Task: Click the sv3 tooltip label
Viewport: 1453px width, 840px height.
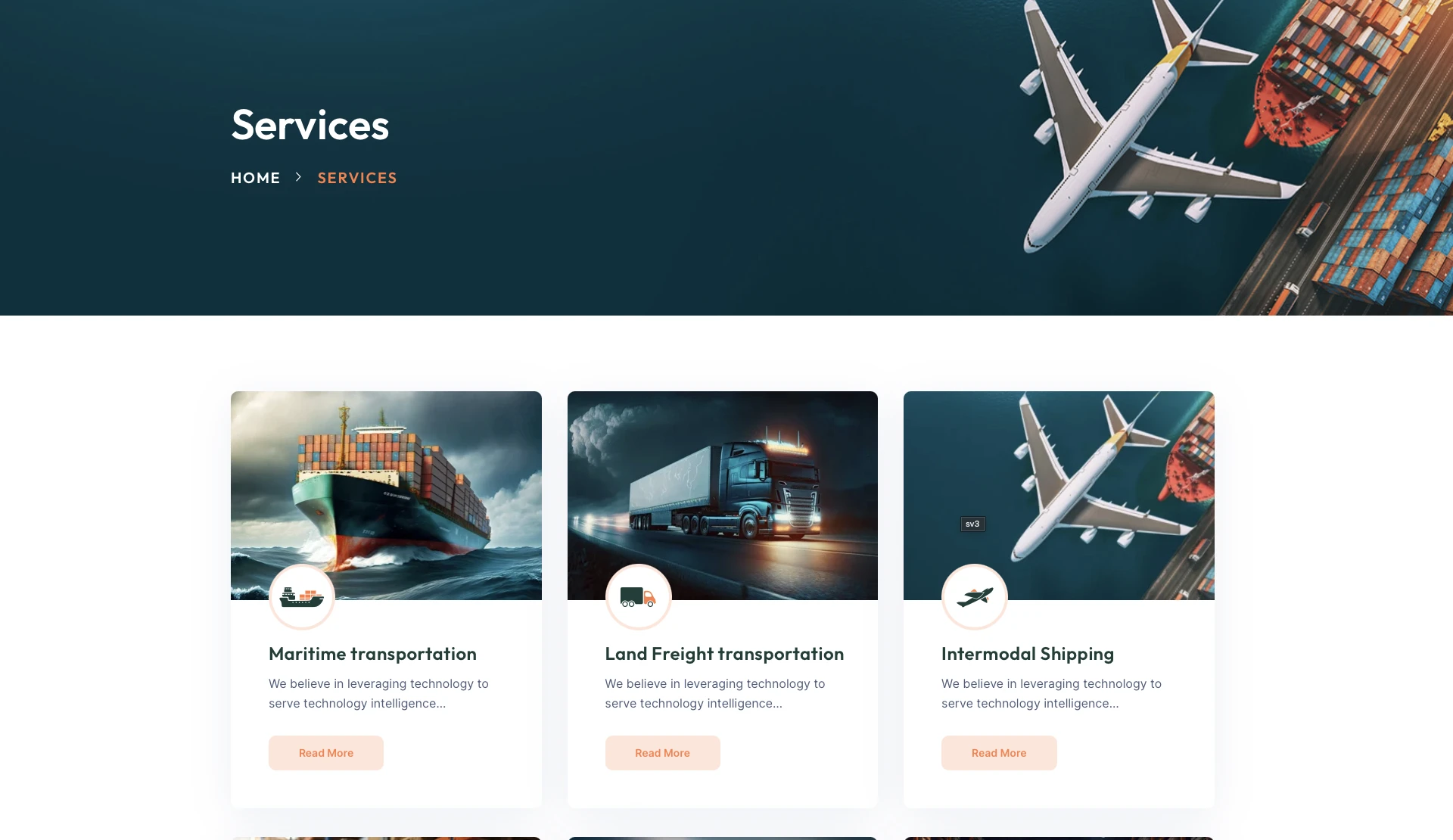Action: point(972,524)
